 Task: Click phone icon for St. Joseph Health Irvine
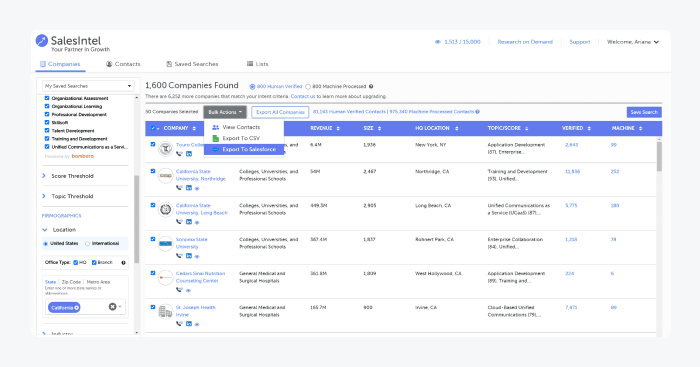click(179, 324)
